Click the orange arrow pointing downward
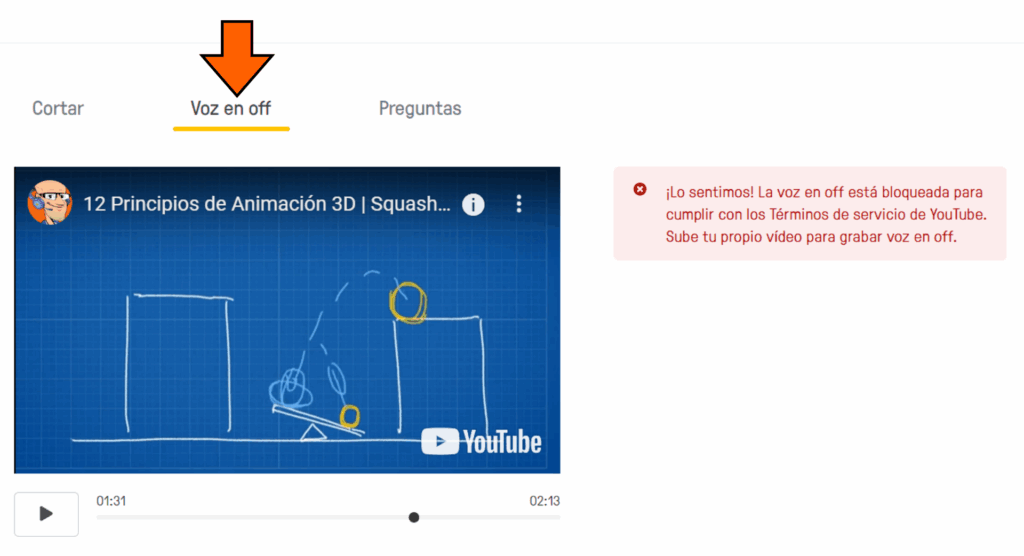Image resolution: width=1024 pixels, height=556 pixels. [x=236, y=57]
